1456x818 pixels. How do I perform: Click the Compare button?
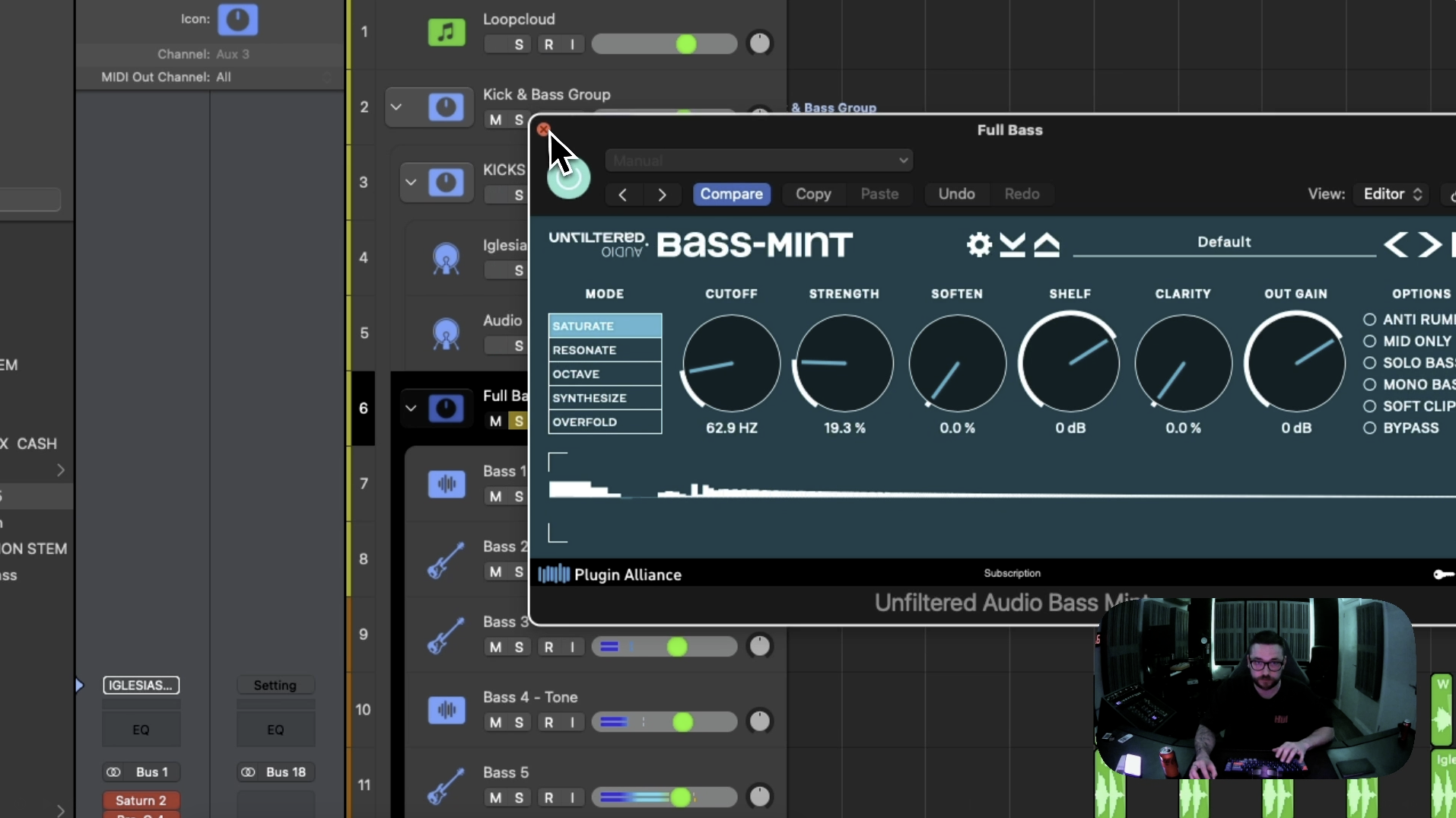[731, 194]
